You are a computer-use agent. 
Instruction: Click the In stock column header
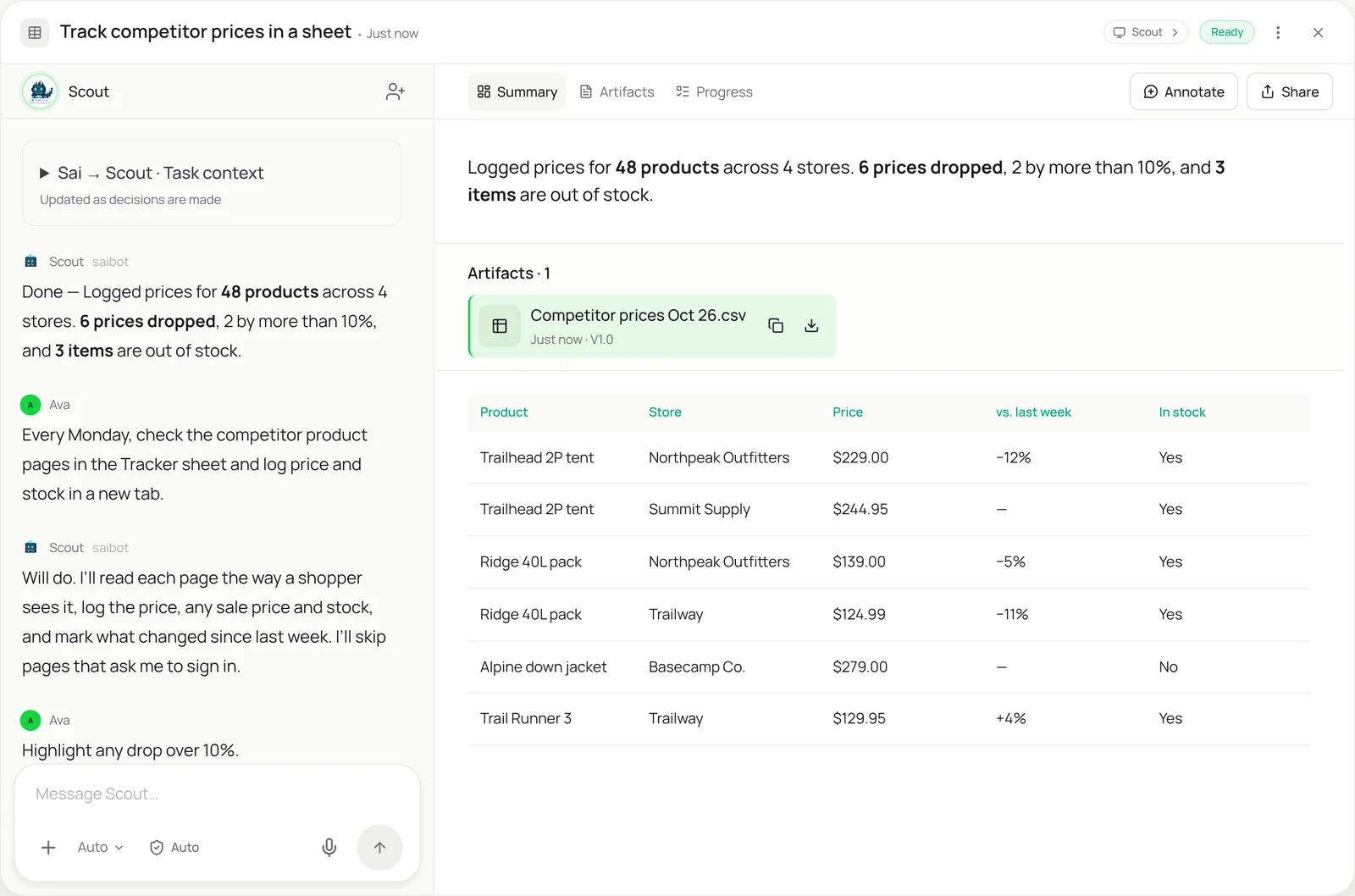click(x=1182, y=412)
